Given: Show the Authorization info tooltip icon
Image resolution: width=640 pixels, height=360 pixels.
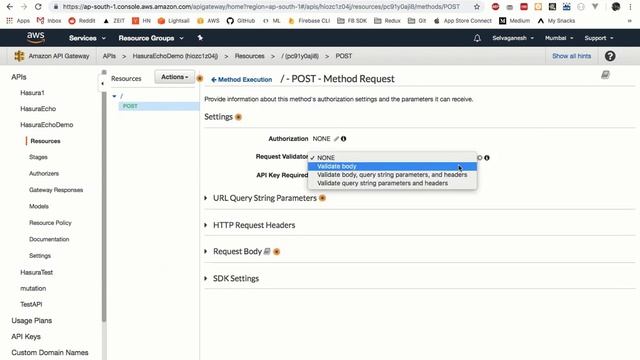Looking at the screenshot, I should click(x=344, y=139).
